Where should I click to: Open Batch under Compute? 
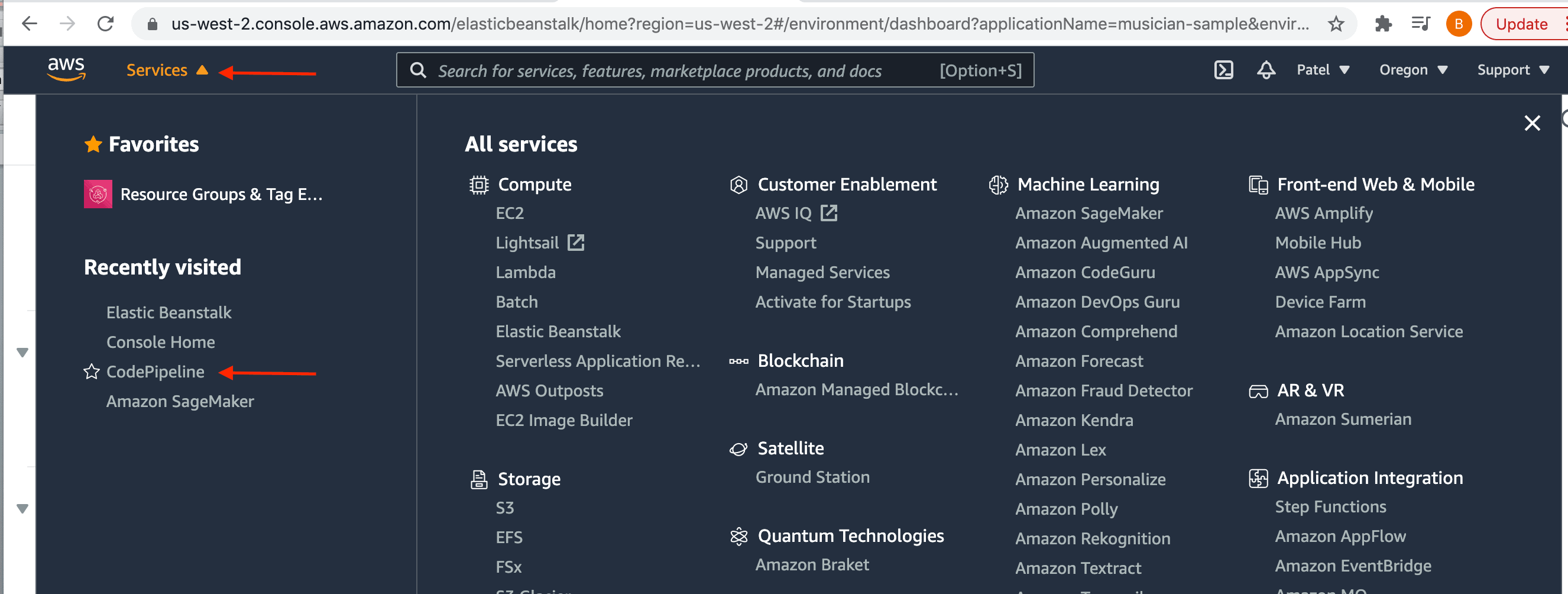coord(517,302)
